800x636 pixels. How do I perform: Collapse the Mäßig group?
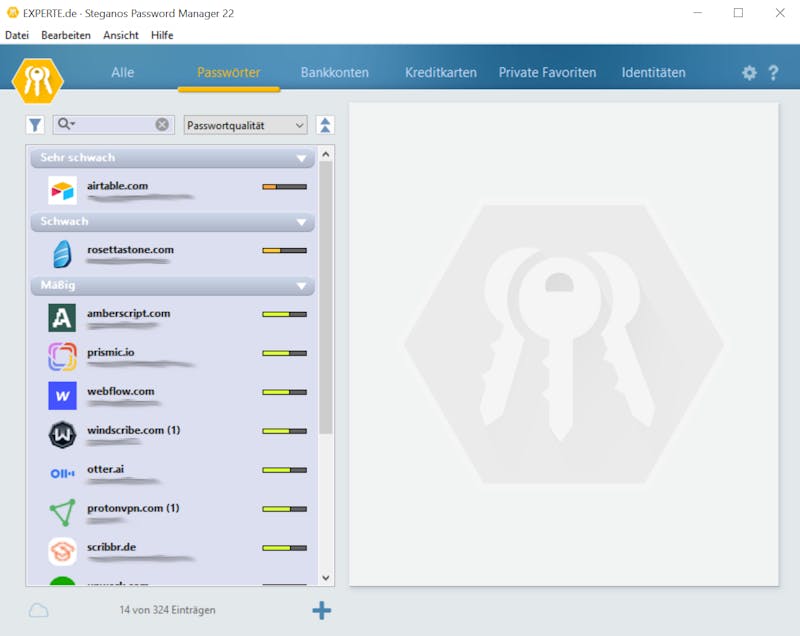click(x=302, y=286)
